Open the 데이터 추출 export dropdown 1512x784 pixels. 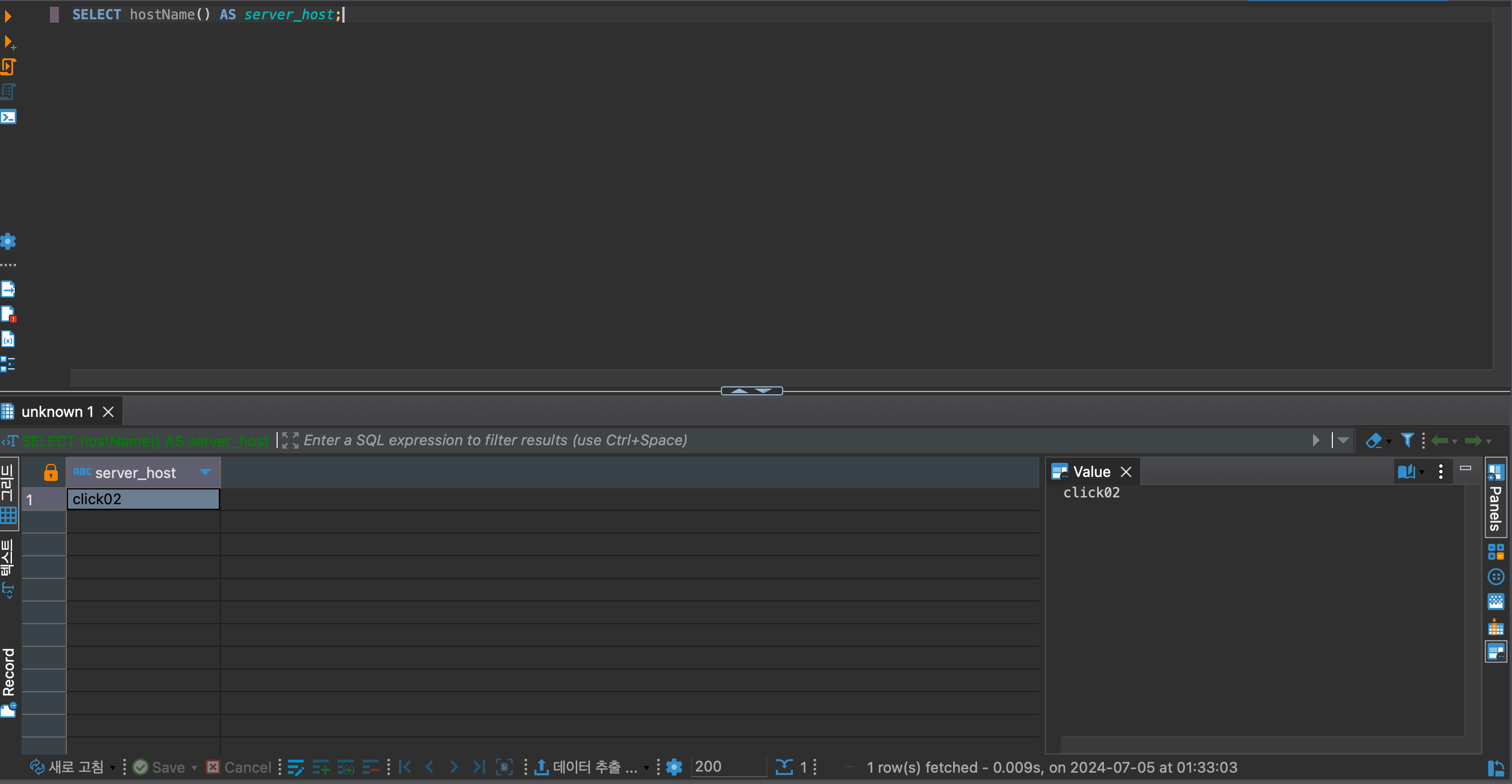[646, 768]
